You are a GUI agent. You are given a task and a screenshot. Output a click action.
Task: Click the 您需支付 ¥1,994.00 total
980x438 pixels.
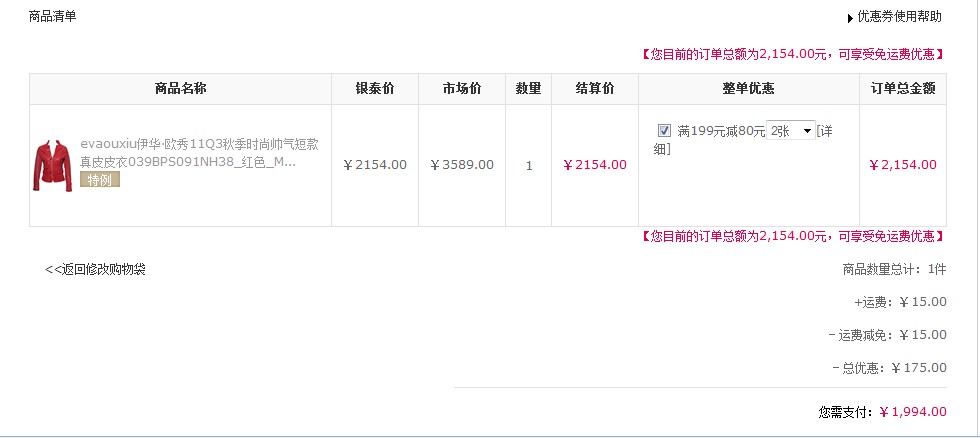[x=882, y=412]
